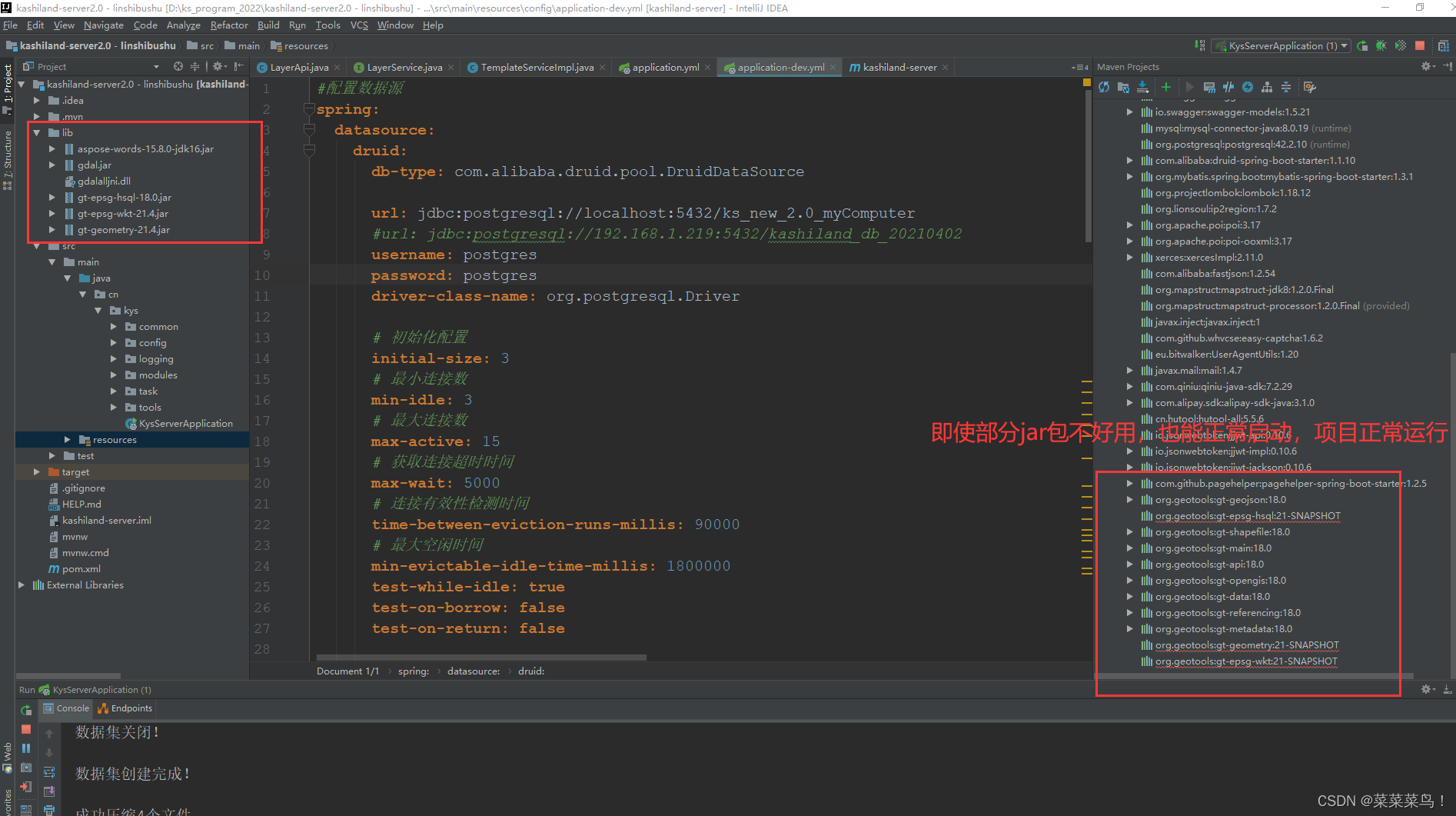Open the Build menu
Screen dimensions: 1456x816
tap(268, 25)
